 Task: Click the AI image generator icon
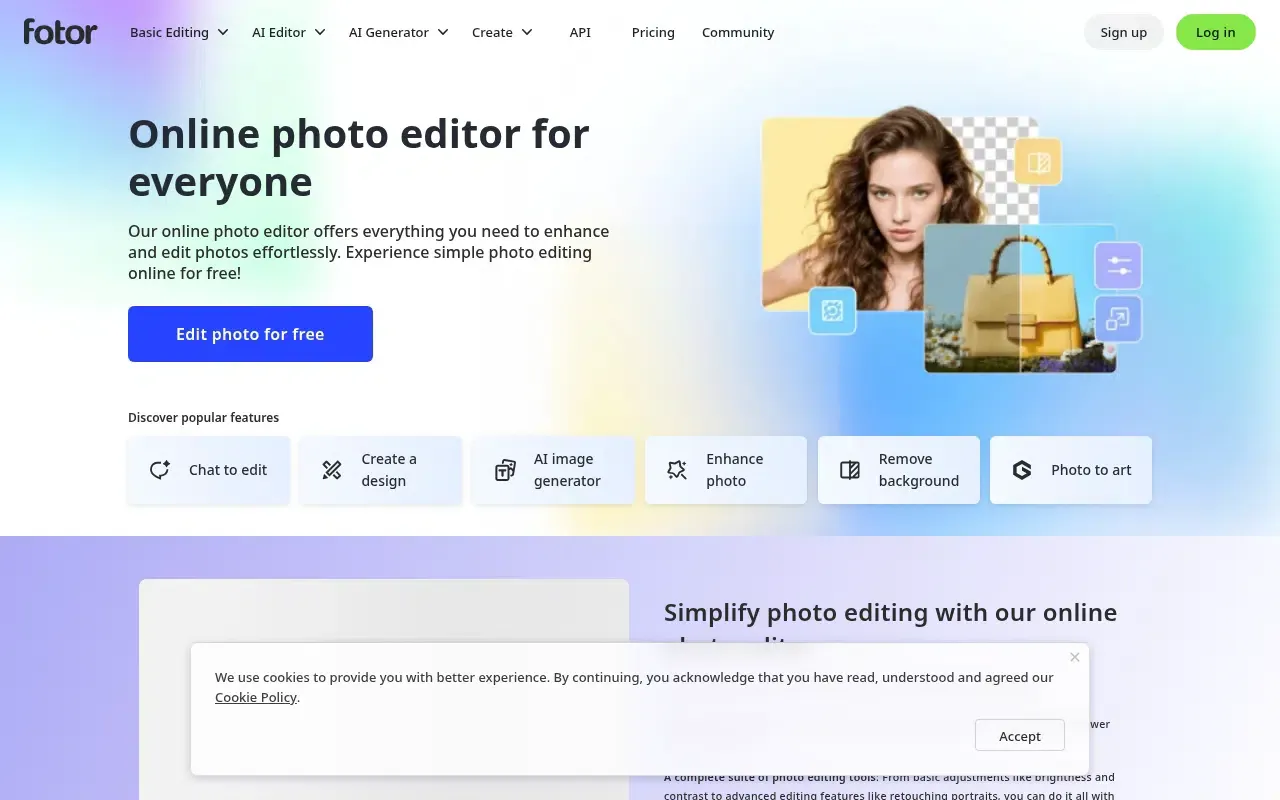[505, 470]
